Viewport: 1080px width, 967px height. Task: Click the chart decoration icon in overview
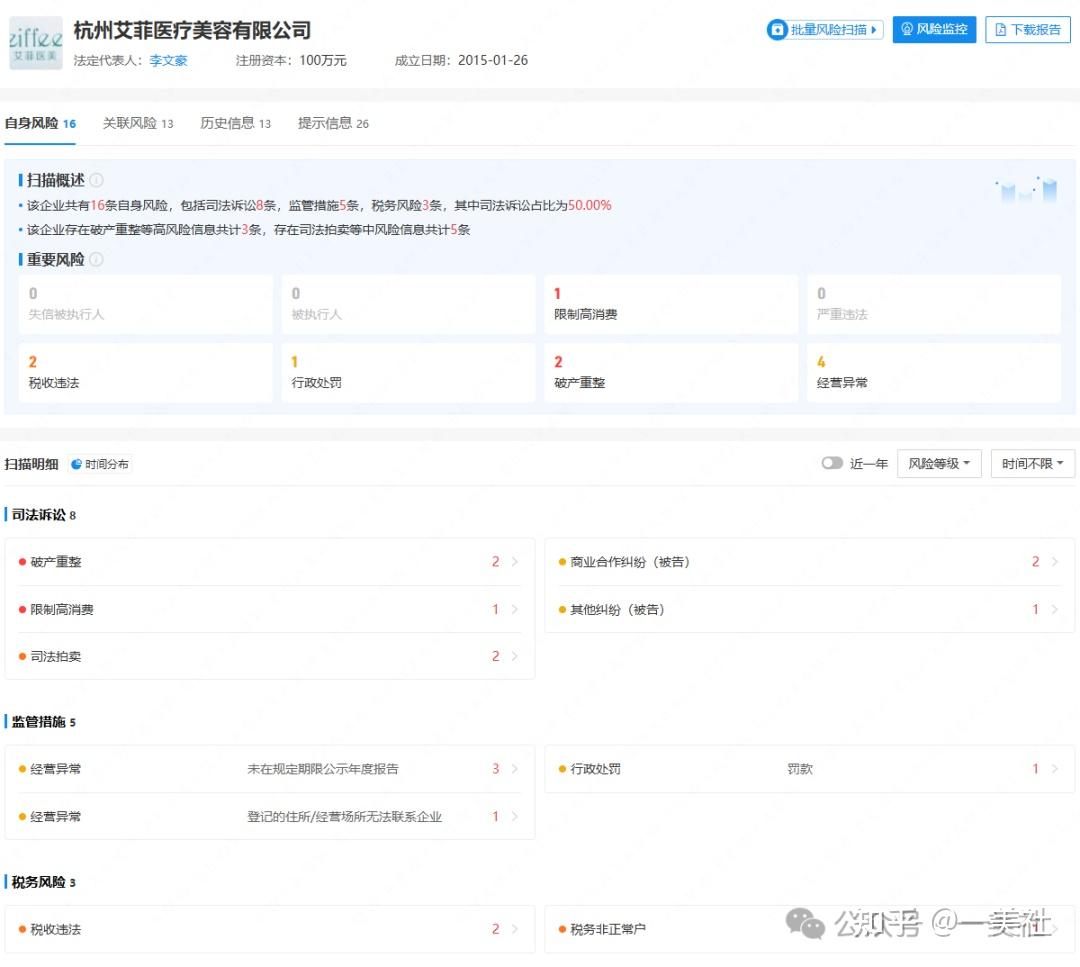pyautogui.click(x=1027, y=189)
